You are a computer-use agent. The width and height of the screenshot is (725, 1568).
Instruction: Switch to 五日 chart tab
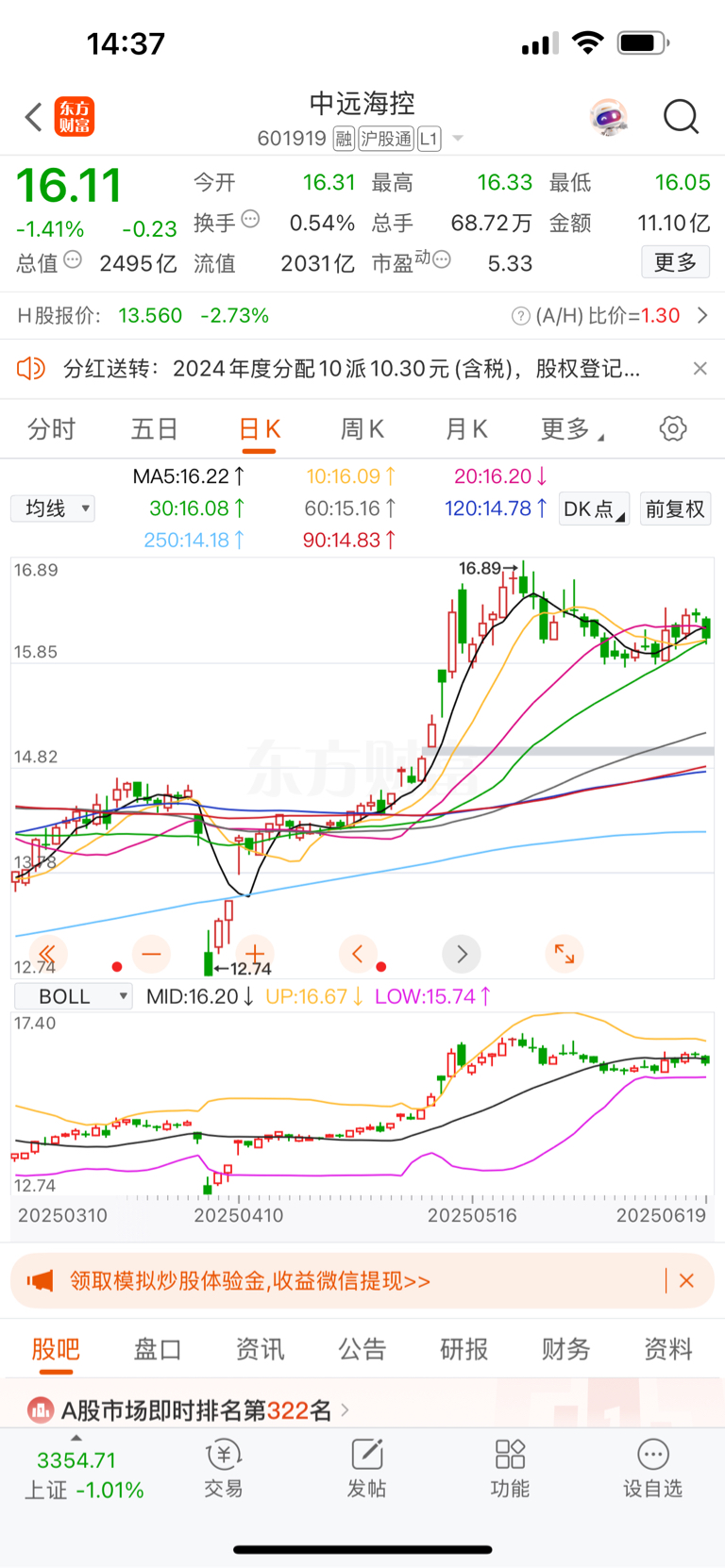point(155,429)
